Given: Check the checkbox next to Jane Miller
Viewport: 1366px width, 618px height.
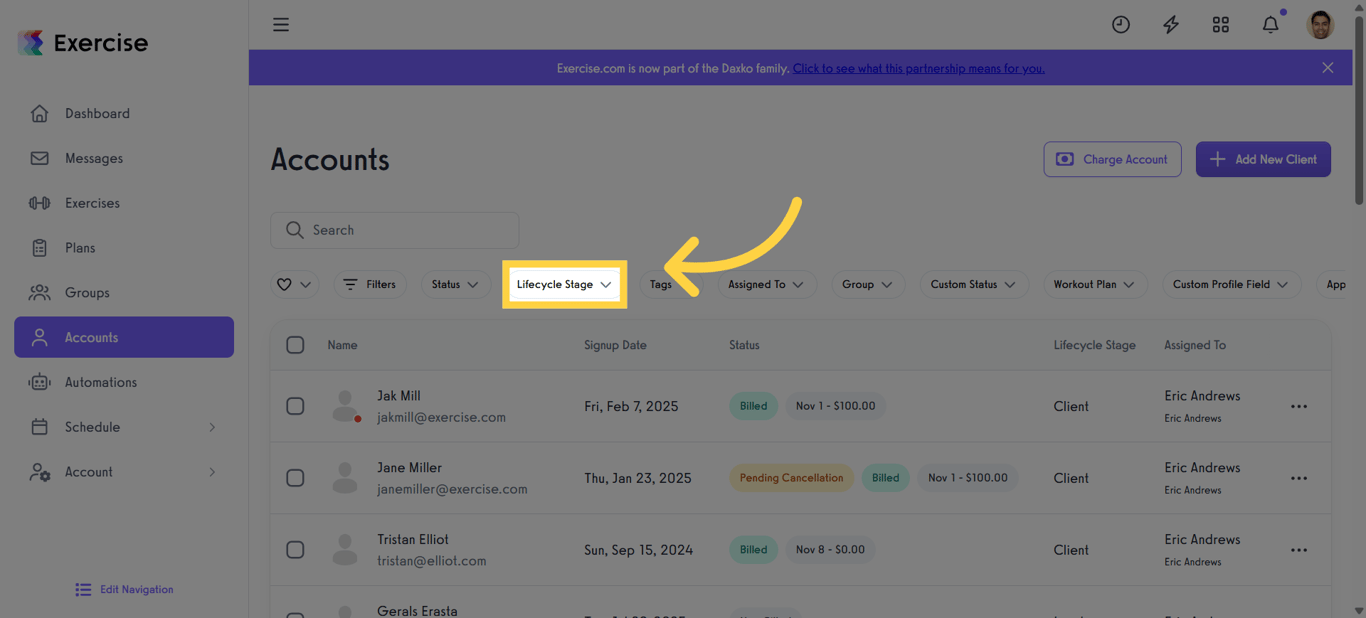Looking at the screenshot, I should pos(295,478).
